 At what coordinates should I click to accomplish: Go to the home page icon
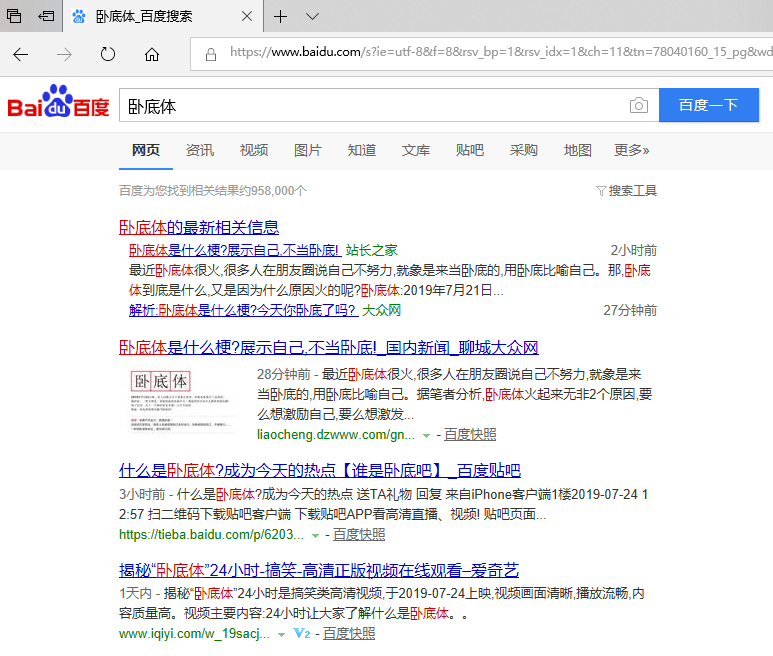coord(152,54)
